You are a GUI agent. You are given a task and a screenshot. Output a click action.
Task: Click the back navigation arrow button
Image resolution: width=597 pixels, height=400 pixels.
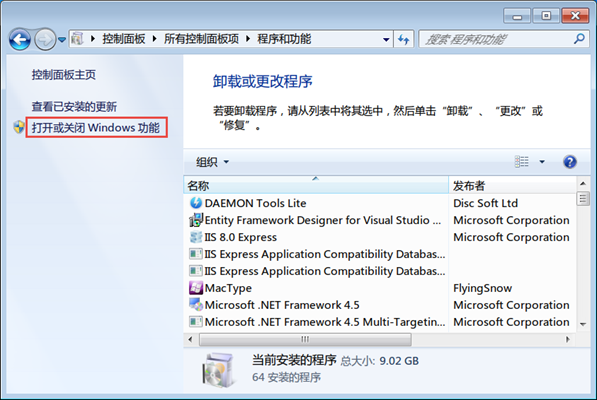coord(20,39)
